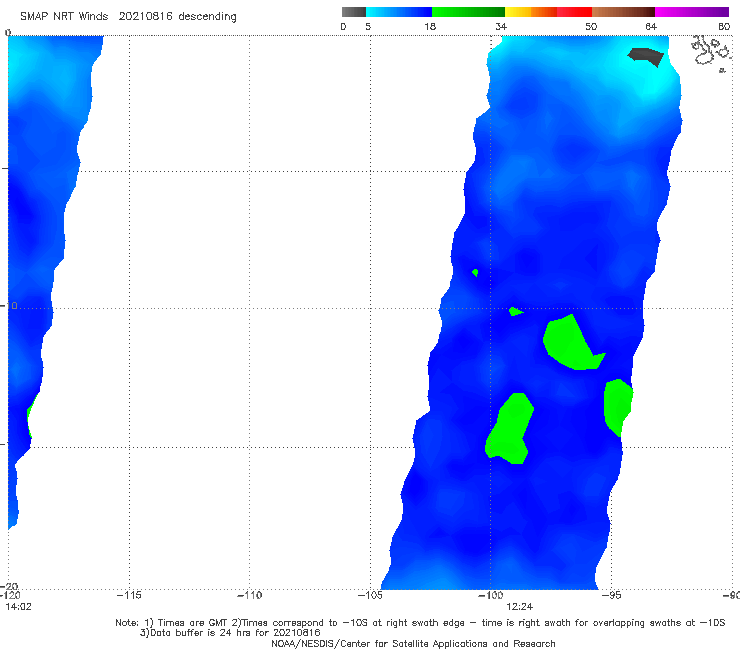Click the 'Data buffer is 24 hrs' note
Image resolution: width=740 pixels, height=650 pixels.
[230, 633]
